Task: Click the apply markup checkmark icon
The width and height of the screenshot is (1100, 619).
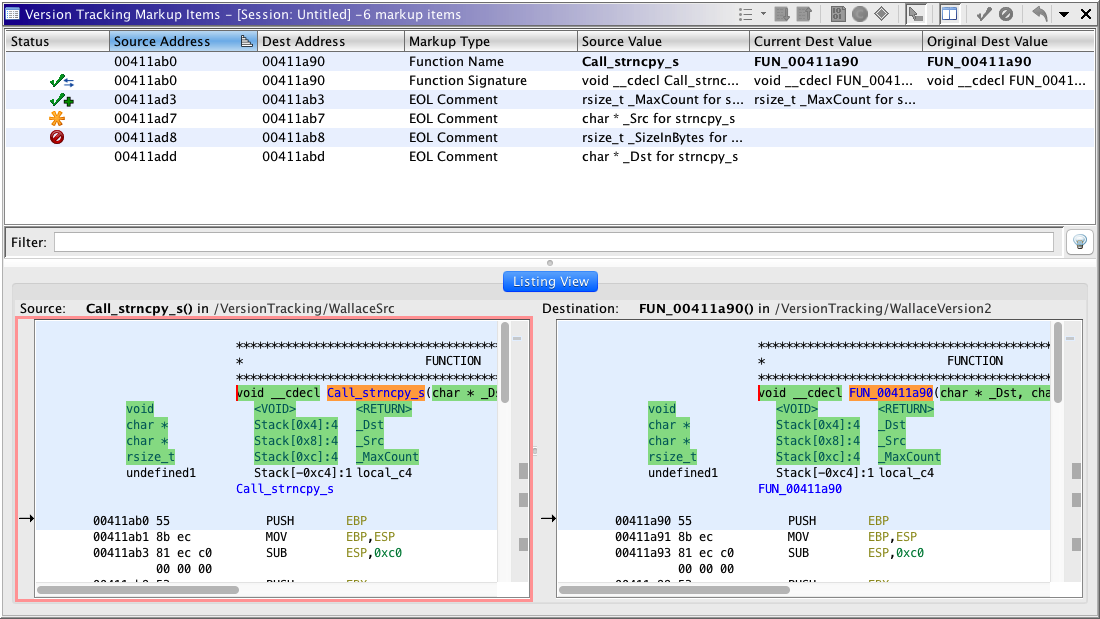Action: (984, 14)
